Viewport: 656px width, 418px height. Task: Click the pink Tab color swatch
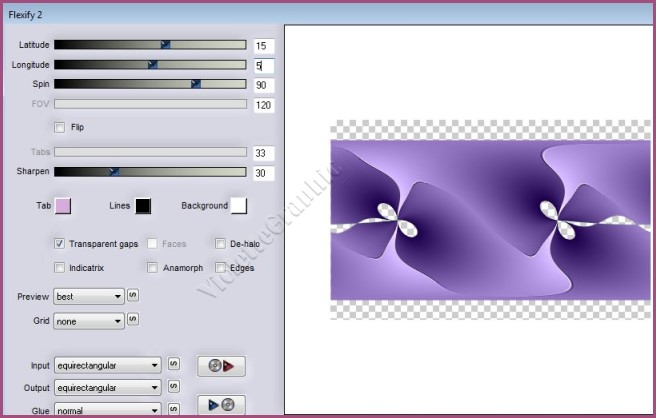(x=62, y=206)
